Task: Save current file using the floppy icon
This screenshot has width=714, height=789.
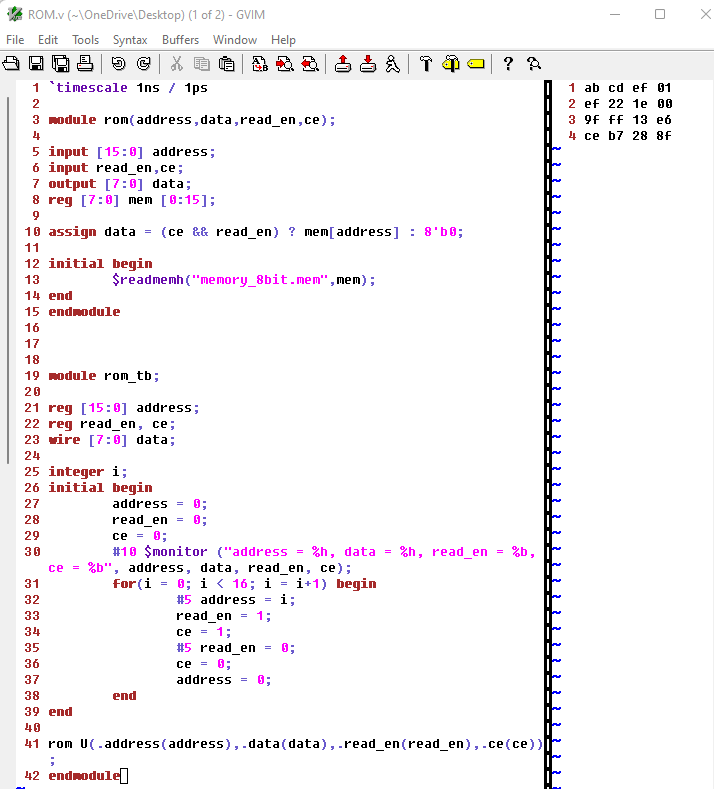Action: pyautogui.click(x=36, y=64)
